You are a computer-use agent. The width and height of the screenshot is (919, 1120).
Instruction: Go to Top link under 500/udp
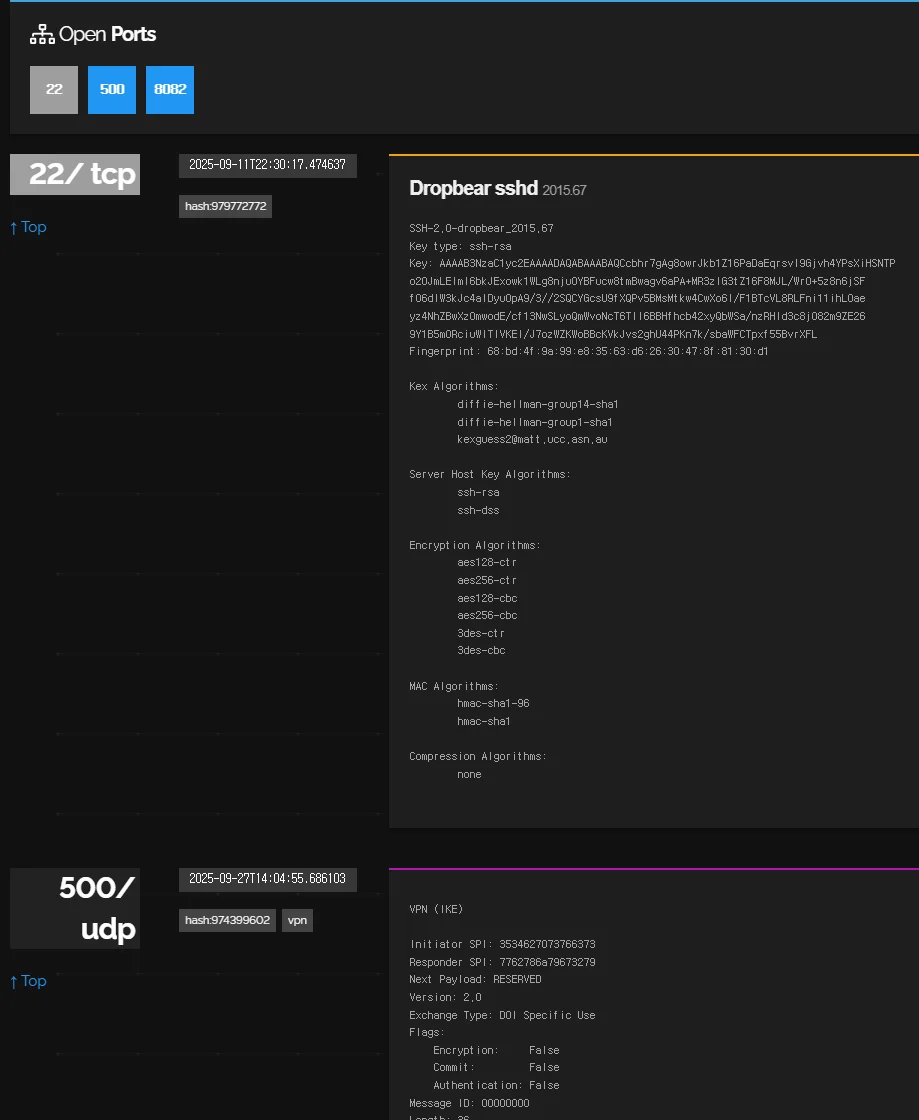[x=29, y=981]
